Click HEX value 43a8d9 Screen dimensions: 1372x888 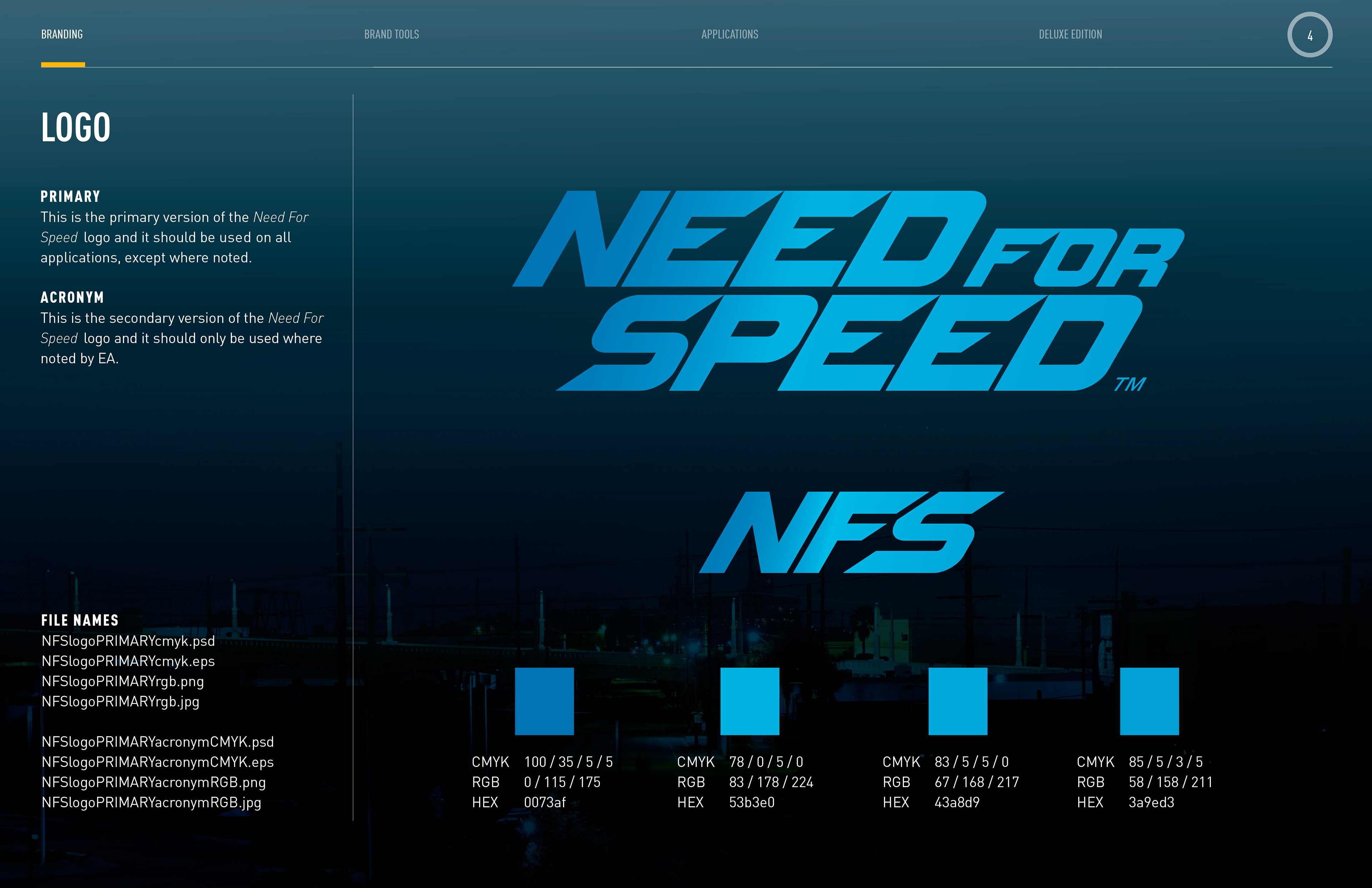[x=957, y=803]
